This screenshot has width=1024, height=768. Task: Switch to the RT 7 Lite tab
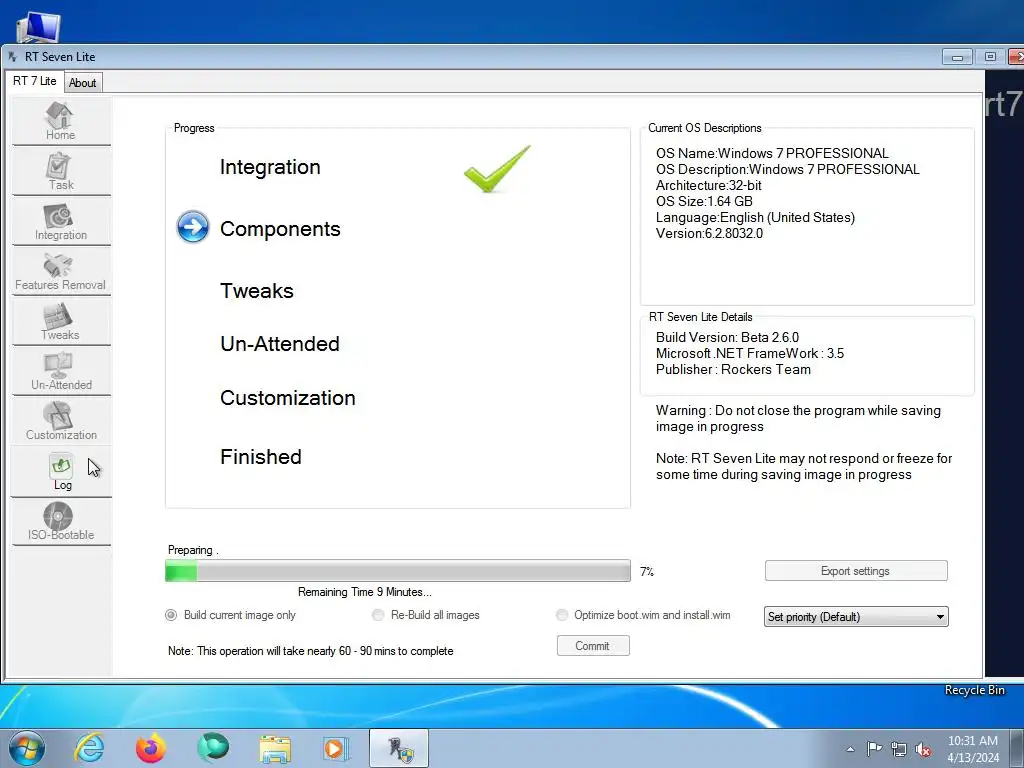pos(35,81)
